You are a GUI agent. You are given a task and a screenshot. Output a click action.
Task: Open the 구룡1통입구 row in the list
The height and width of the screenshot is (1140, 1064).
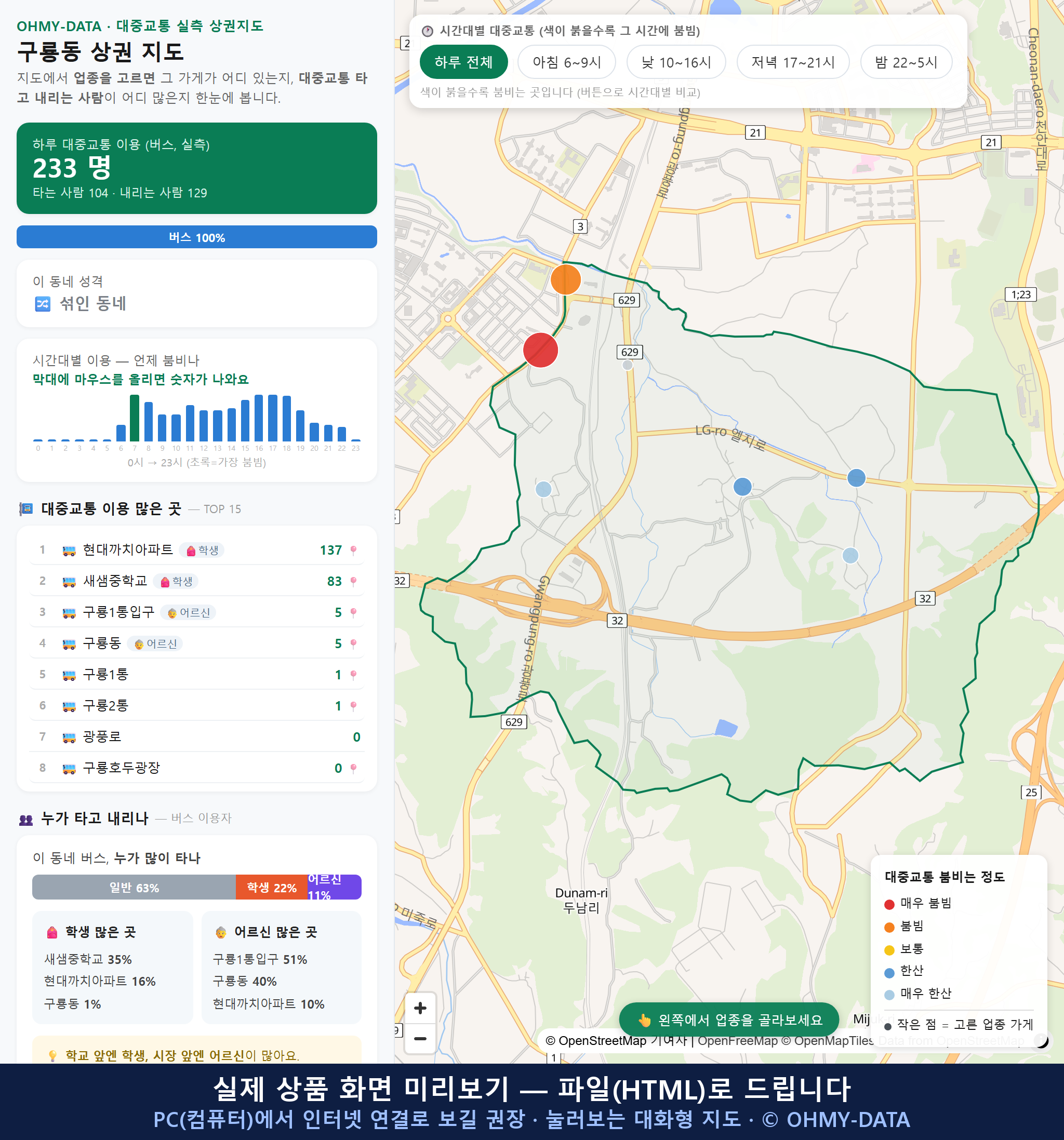click(196, 612)
